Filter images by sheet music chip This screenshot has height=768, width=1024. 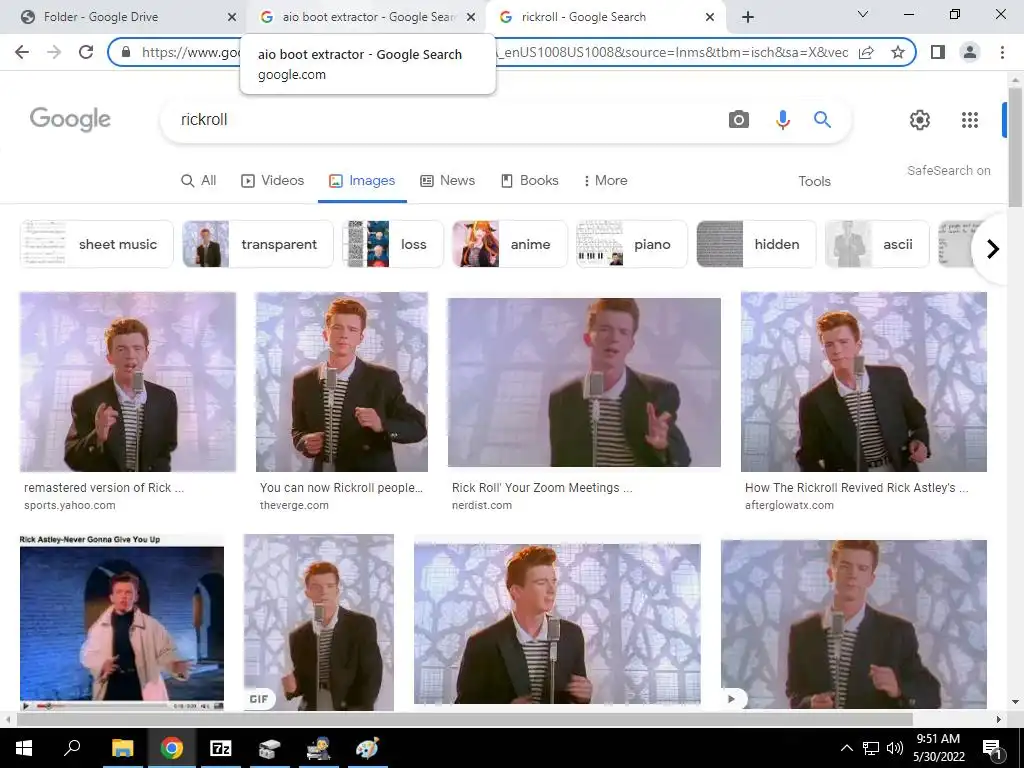click(x=97, y=244)
